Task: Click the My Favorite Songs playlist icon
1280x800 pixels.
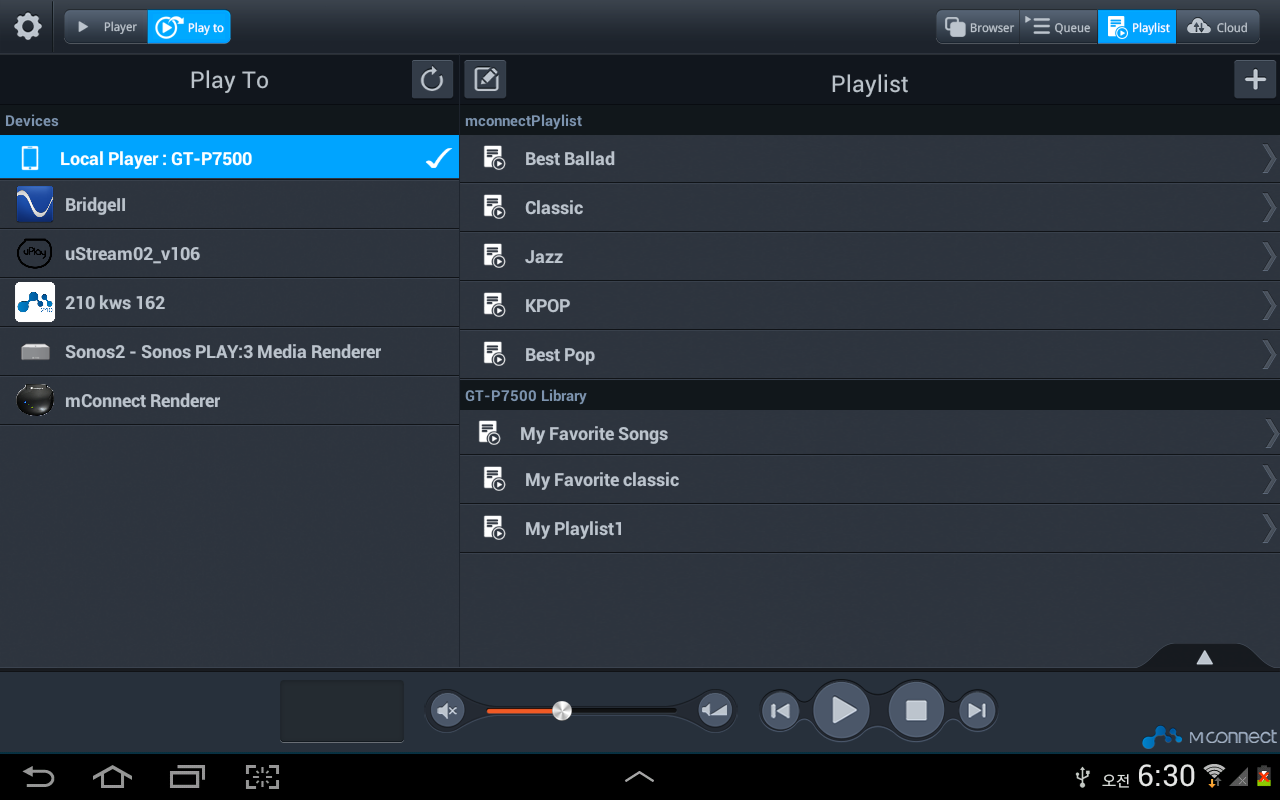Action: [x=489, y=433]
